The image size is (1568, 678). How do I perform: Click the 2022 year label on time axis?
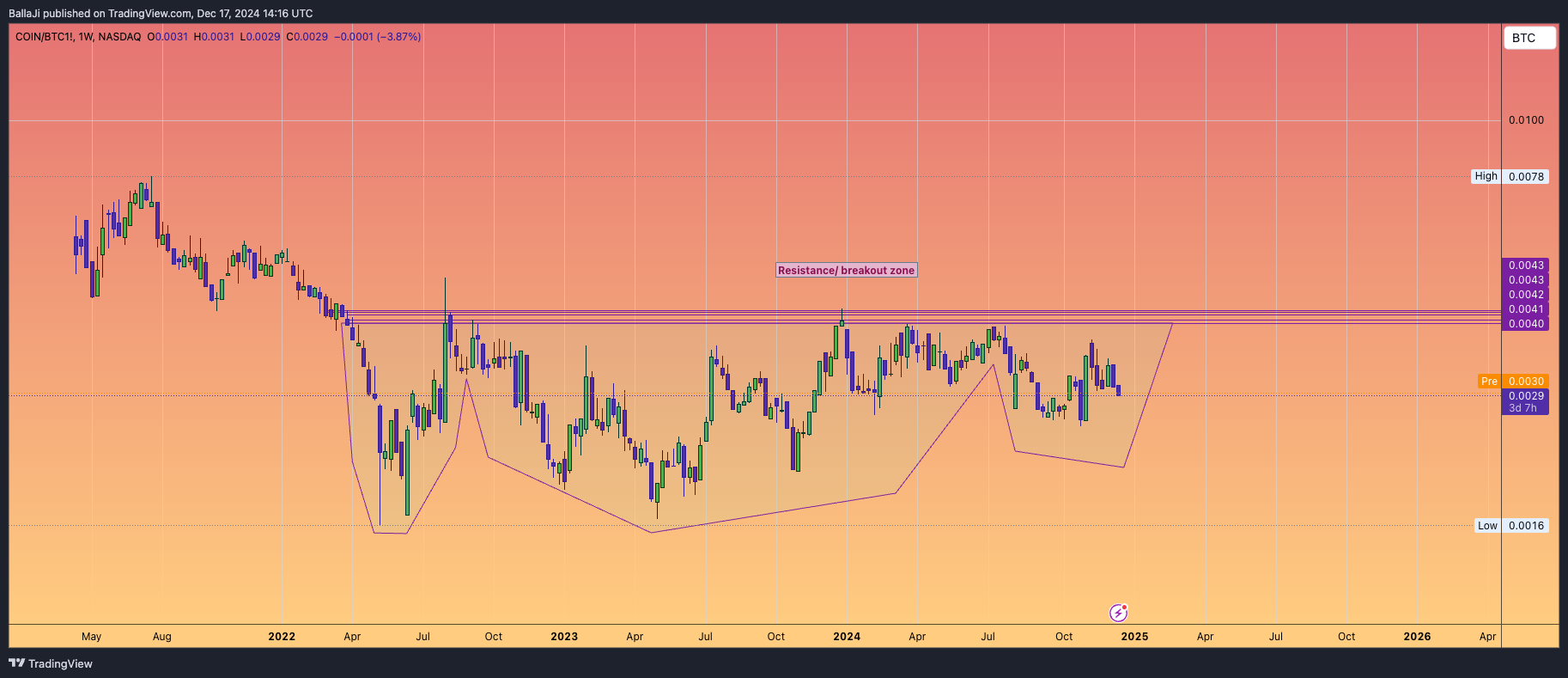[x=282, y=637]
